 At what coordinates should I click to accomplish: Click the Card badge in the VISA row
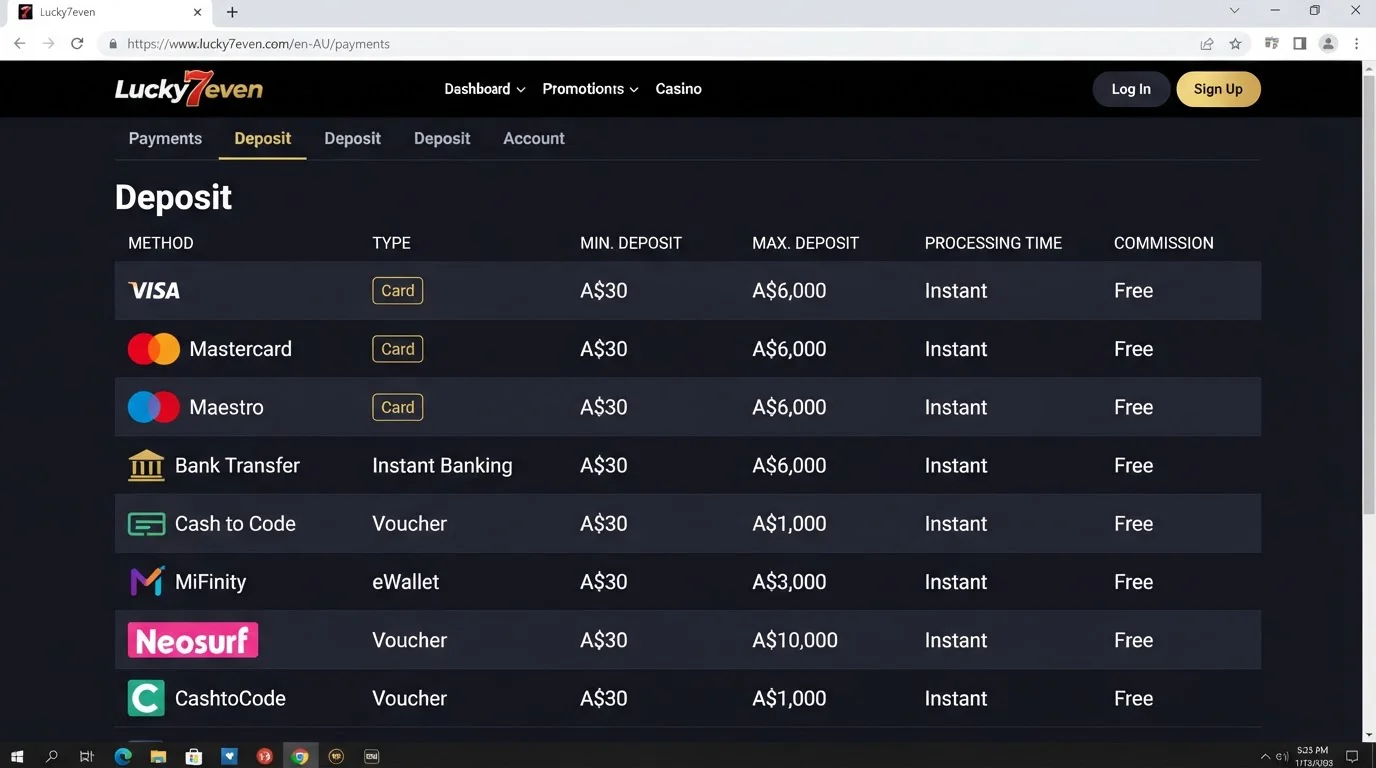[x=398, y=291]
